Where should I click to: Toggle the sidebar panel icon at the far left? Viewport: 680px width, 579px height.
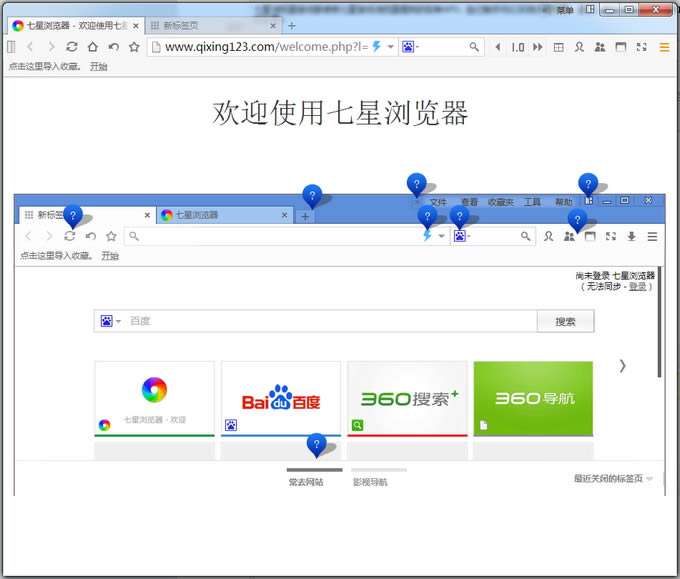(x=11, y=47)
